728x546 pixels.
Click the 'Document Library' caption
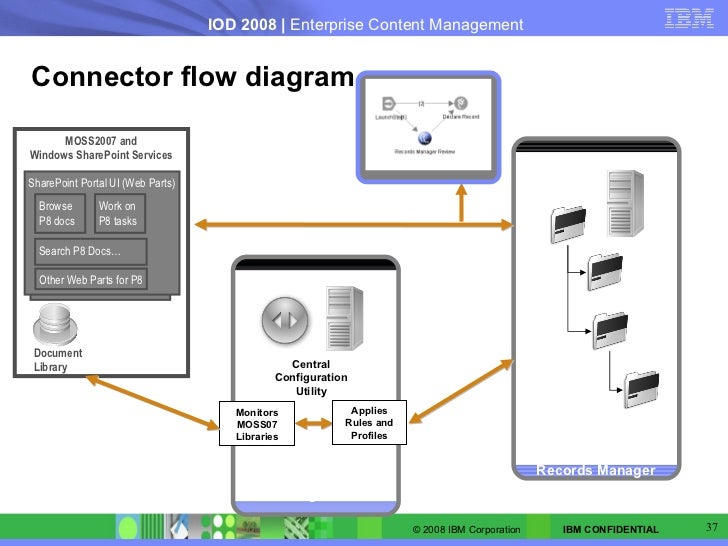coord(58,360)
